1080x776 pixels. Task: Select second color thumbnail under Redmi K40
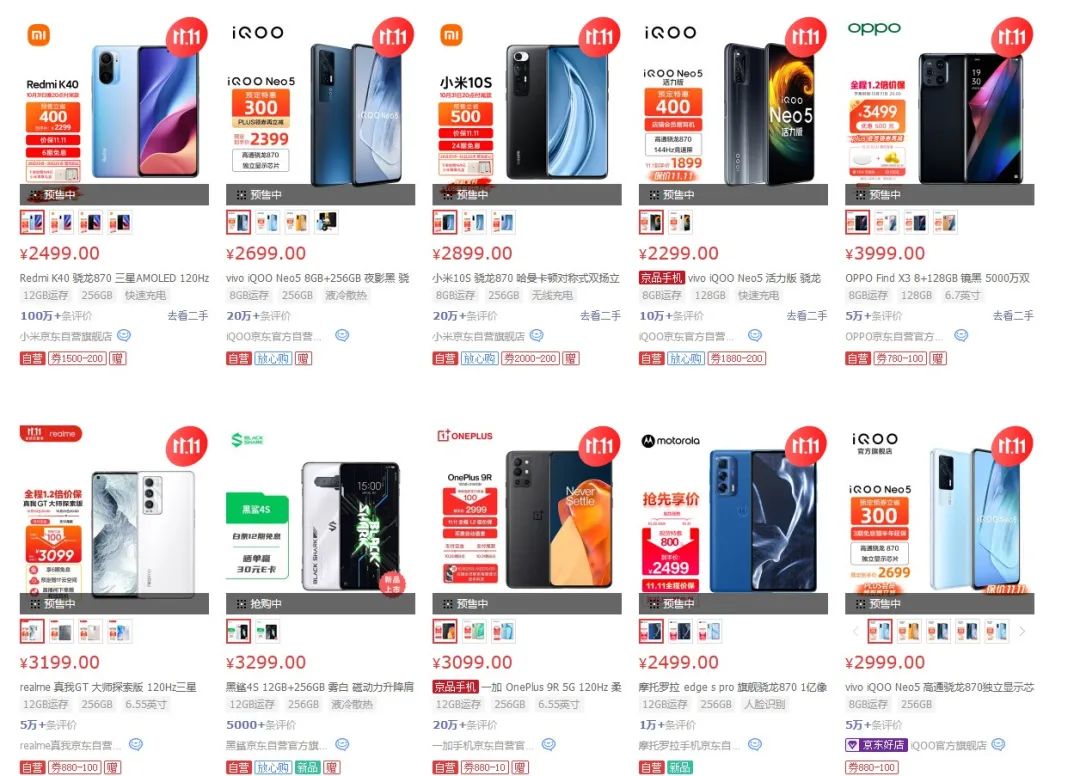point(61,222)
